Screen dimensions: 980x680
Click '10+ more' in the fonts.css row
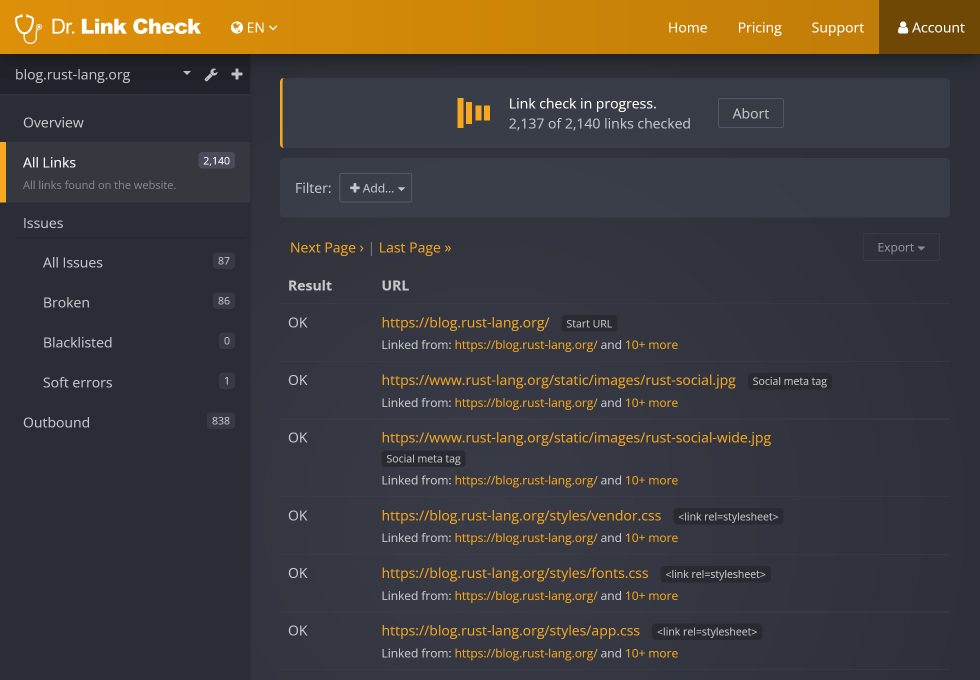coord(651,596)
